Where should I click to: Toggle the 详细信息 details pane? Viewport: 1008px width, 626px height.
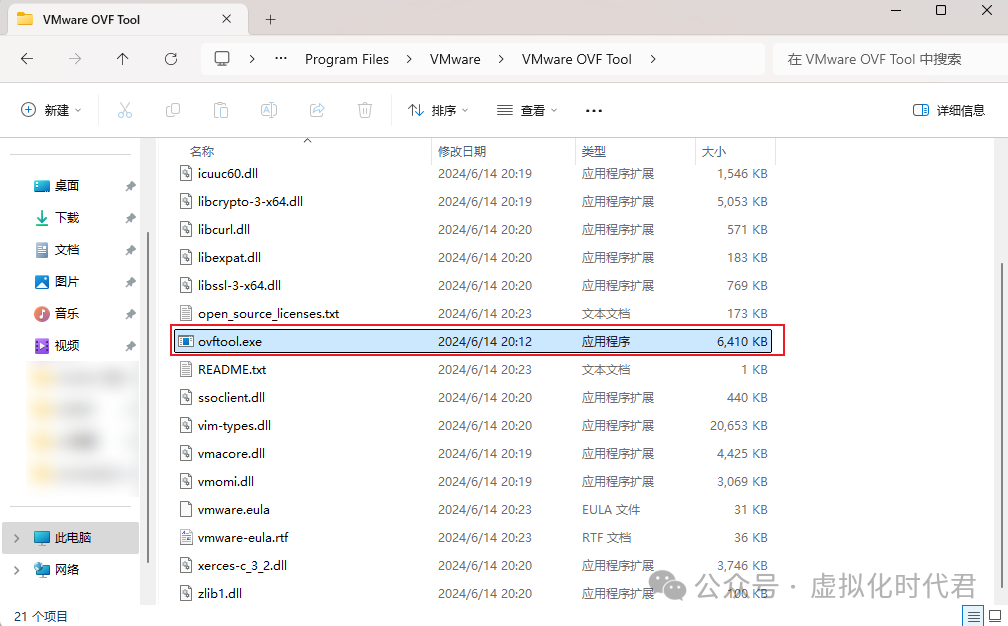click(949, 111)
